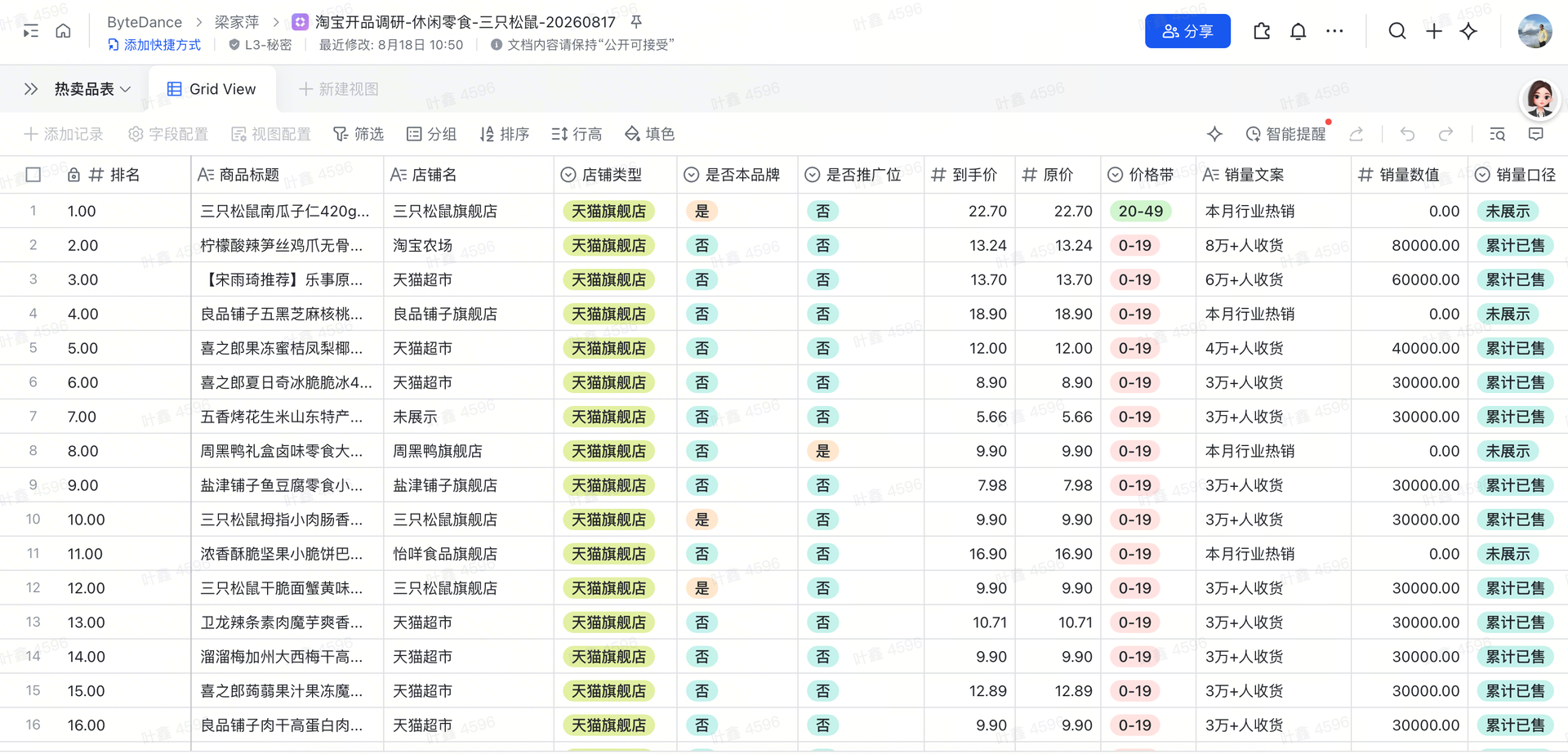
Task: Toggle the select-all checkbox in header
Action: click(x=33, y=175)
